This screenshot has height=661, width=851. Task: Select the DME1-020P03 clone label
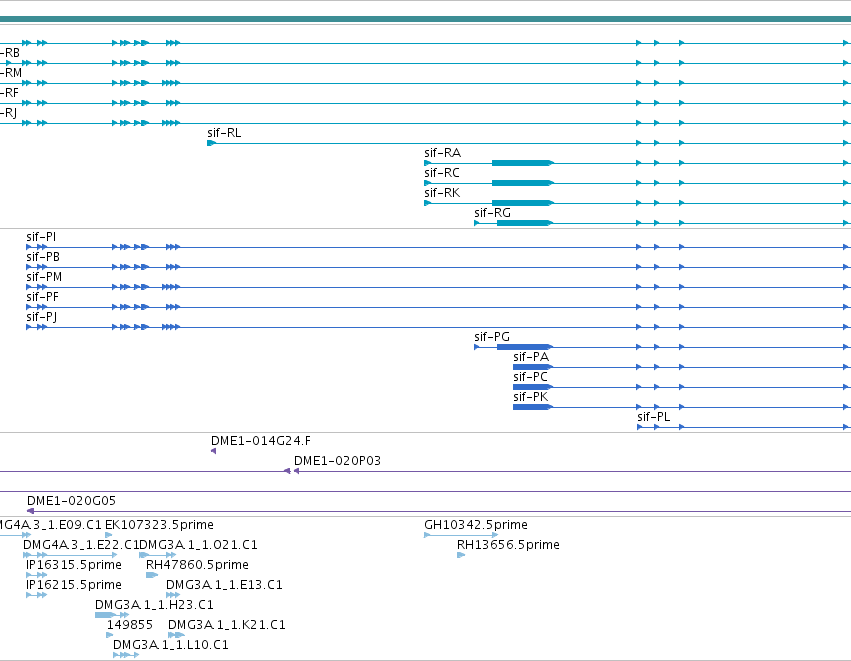tap(337, 461)
